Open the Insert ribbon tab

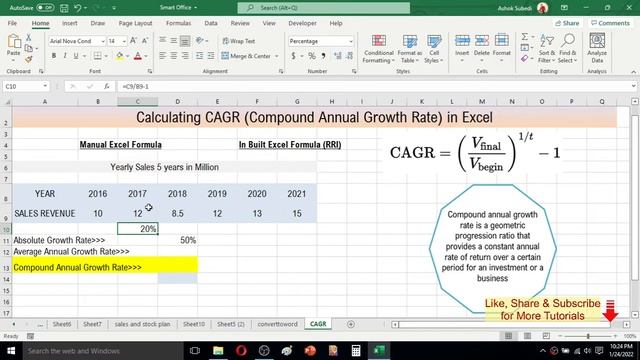[x=70, y=23]
